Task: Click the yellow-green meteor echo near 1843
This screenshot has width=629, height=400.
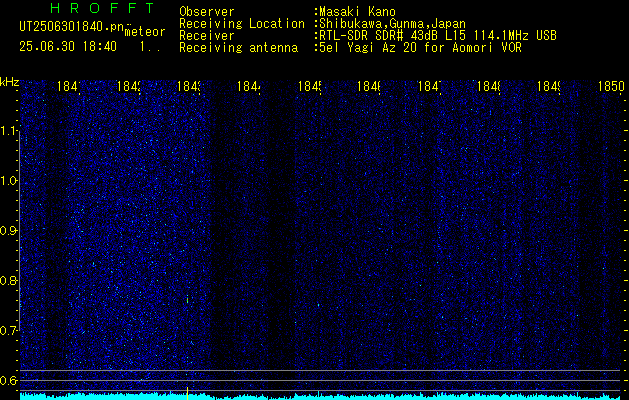Action: (187, 299)
